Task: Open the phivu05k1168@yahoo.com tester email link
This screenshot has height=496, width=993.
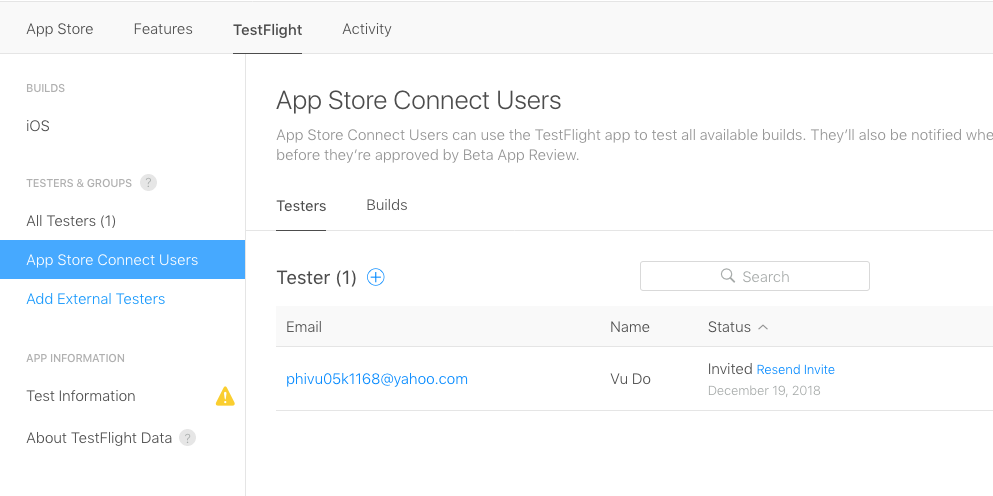Action: 377,379
